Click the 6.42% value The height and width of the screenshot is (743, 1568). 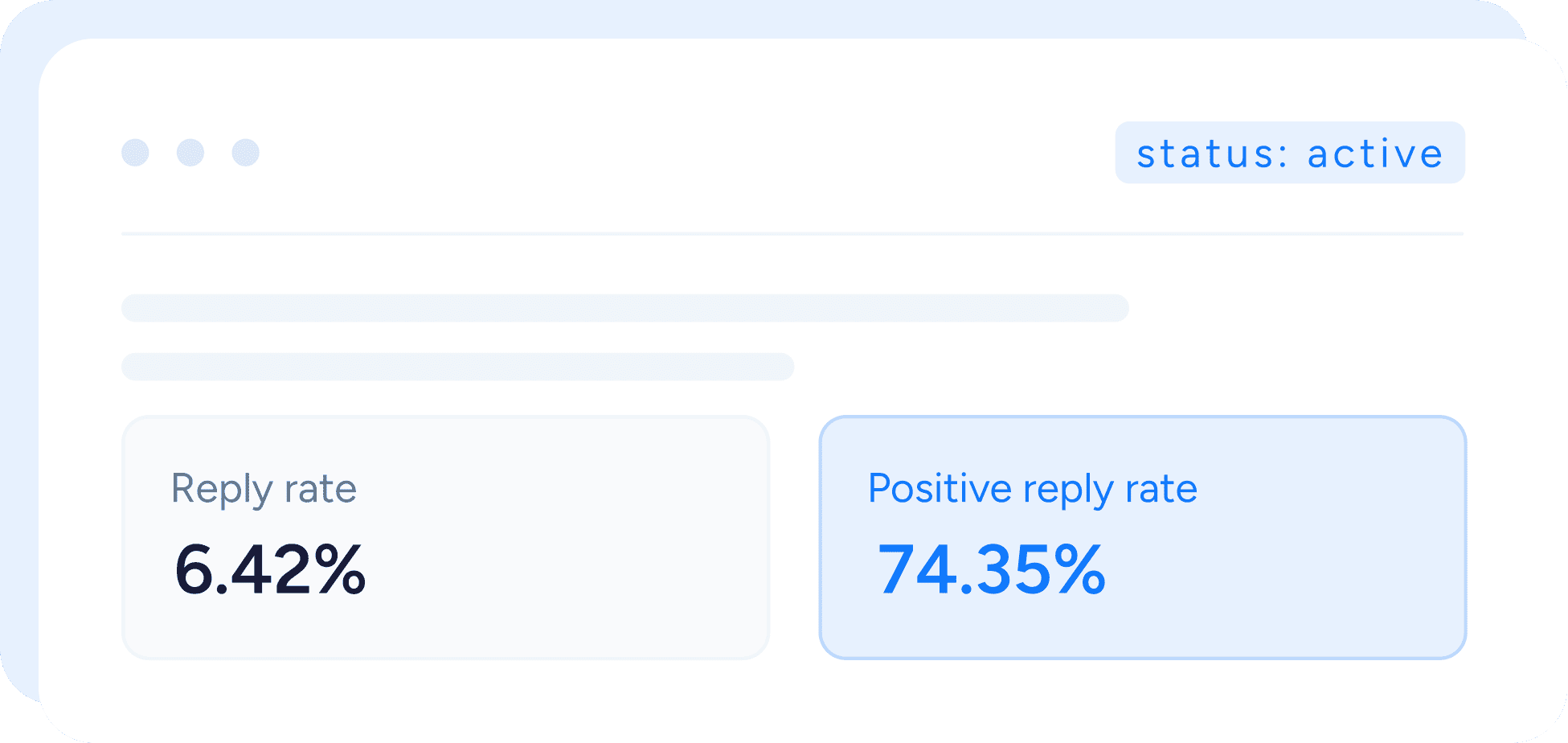point(270,570)
